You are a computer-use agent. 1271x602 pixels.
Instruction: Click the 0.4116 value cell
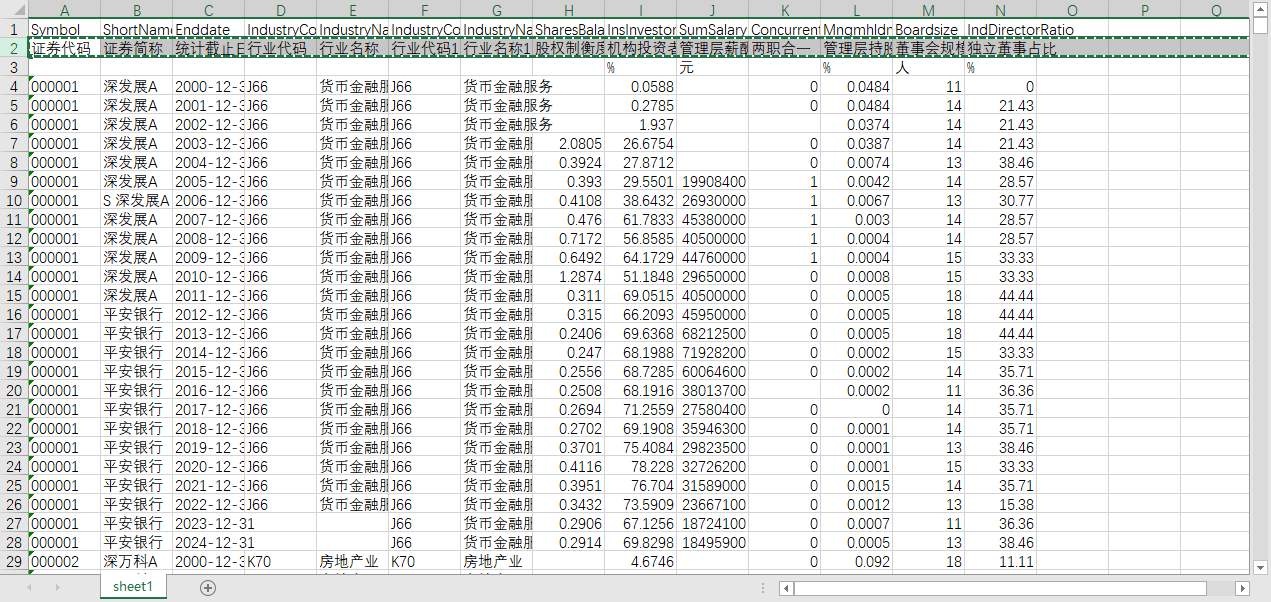[568, 467]
